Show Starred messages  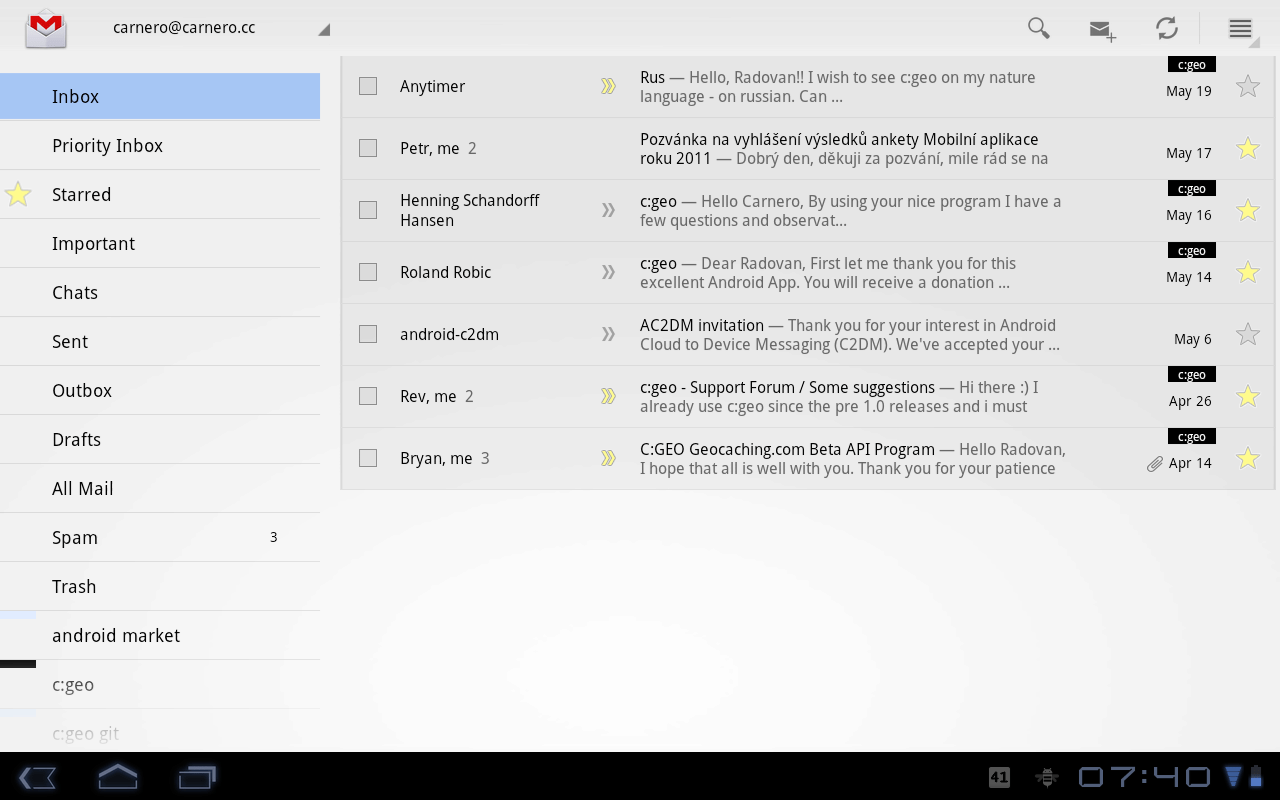(160, 195)
